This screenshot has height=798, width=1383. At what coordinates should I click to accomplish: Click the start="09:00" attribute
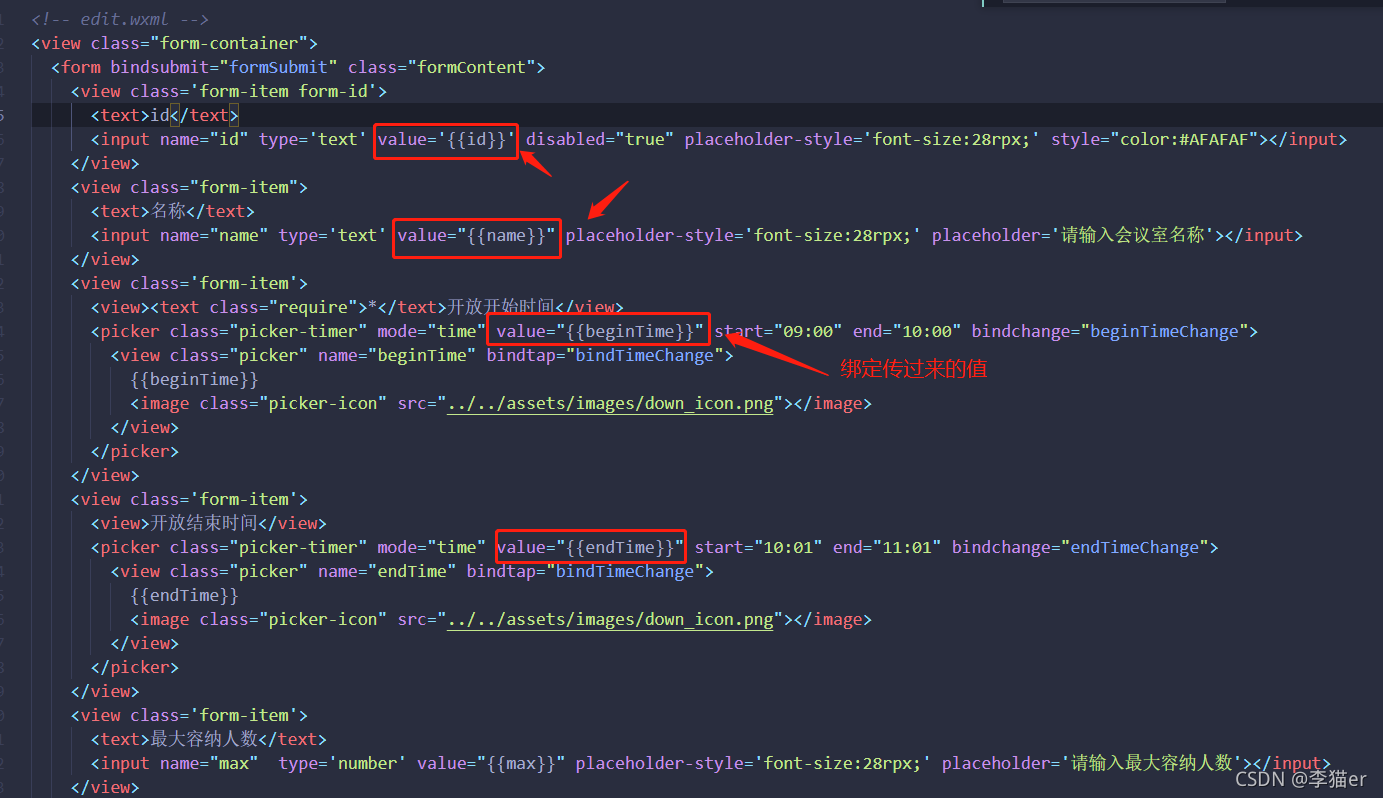coord(778,331)
